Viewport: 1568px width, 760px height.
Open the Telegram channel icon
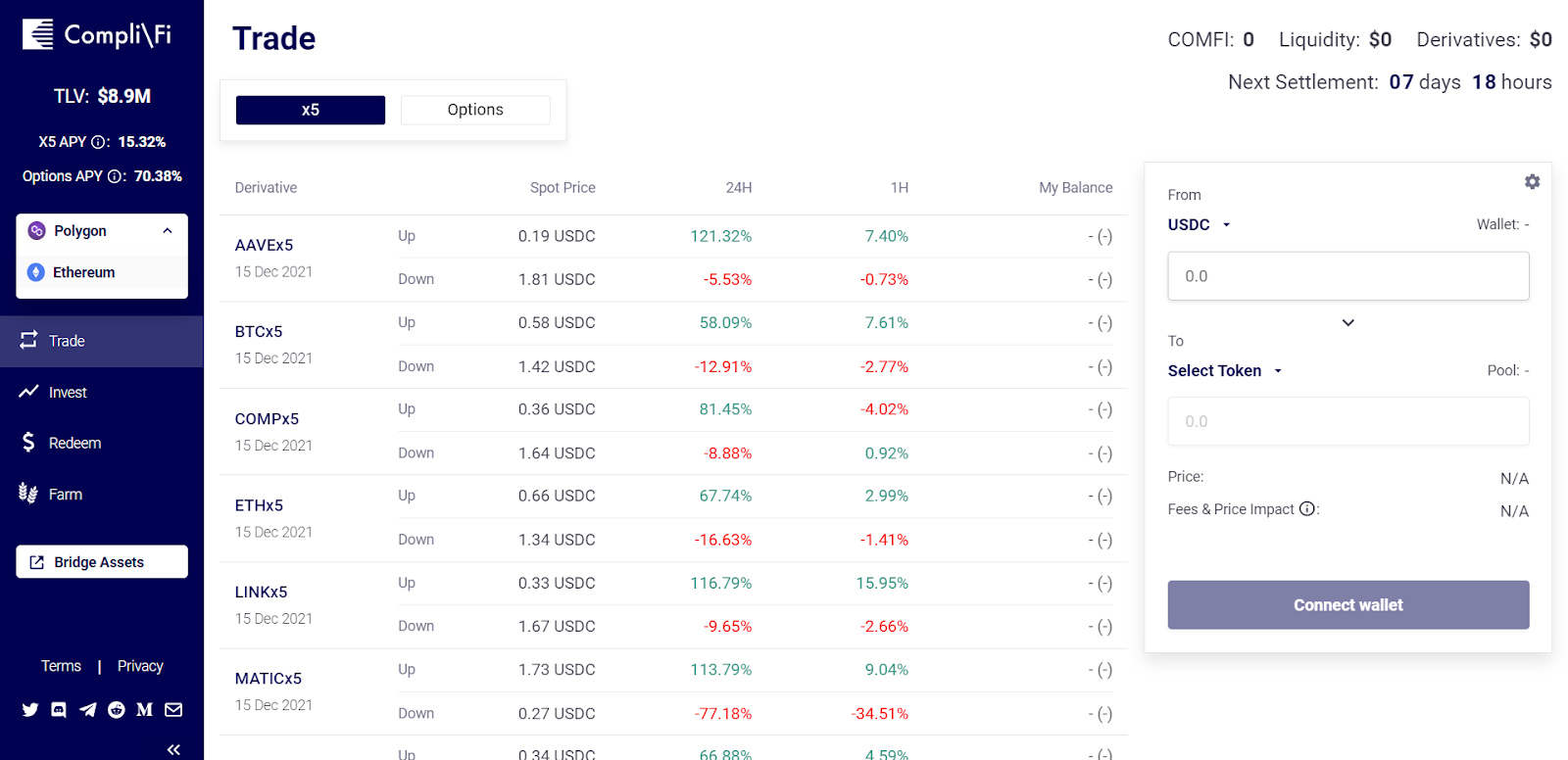88,710
